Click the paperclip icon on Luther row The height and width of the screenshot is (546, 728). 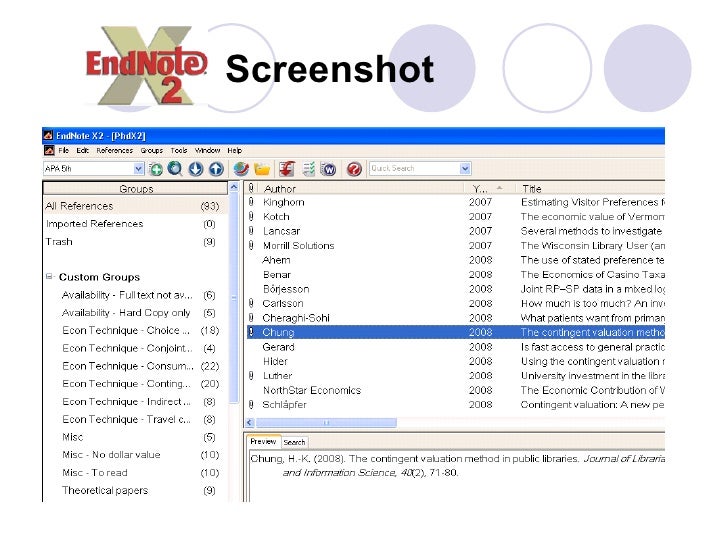tap(251, 376)
